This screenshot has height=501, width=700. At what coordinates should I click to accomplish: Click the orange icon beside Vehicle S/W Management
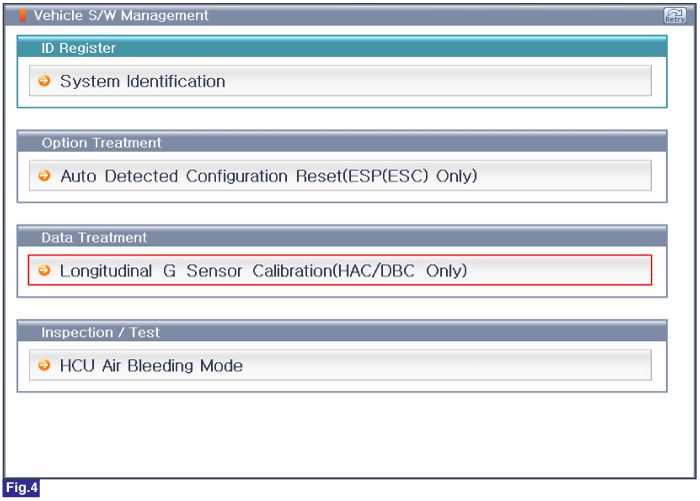tap(22, 16)
